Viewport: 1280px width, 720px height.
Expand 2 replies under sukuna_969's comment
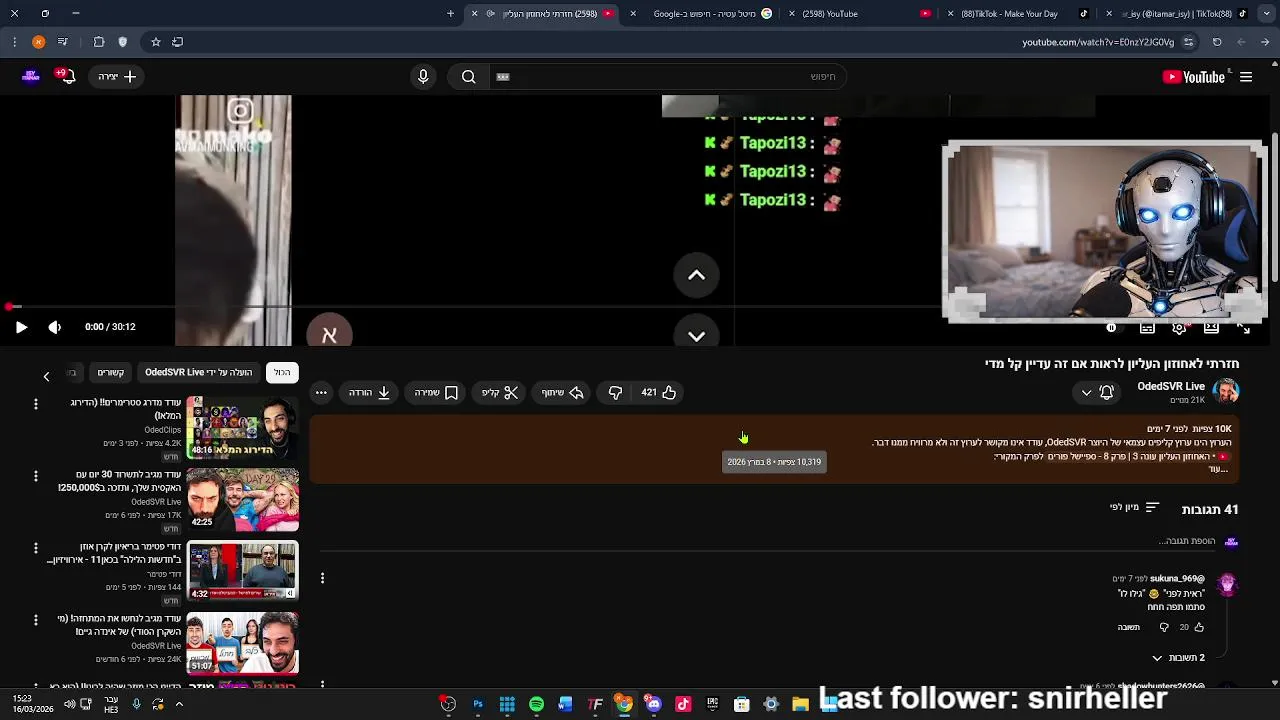click(1178, 658)
